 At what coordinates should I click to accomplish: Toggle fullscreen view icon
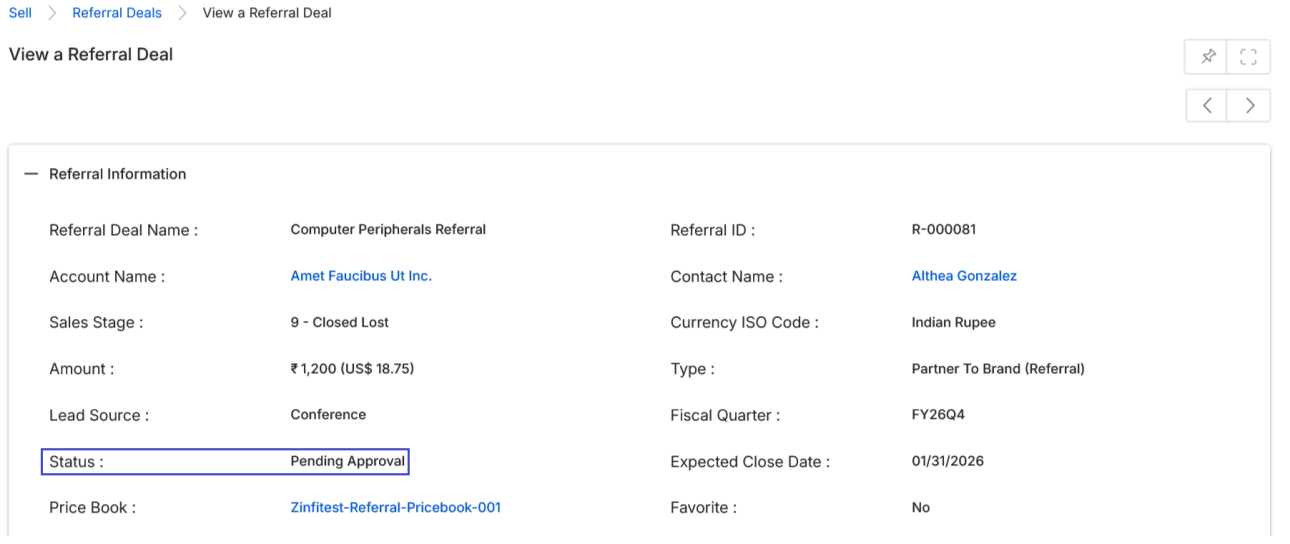pyautogui.click(x=1248, y=57)
